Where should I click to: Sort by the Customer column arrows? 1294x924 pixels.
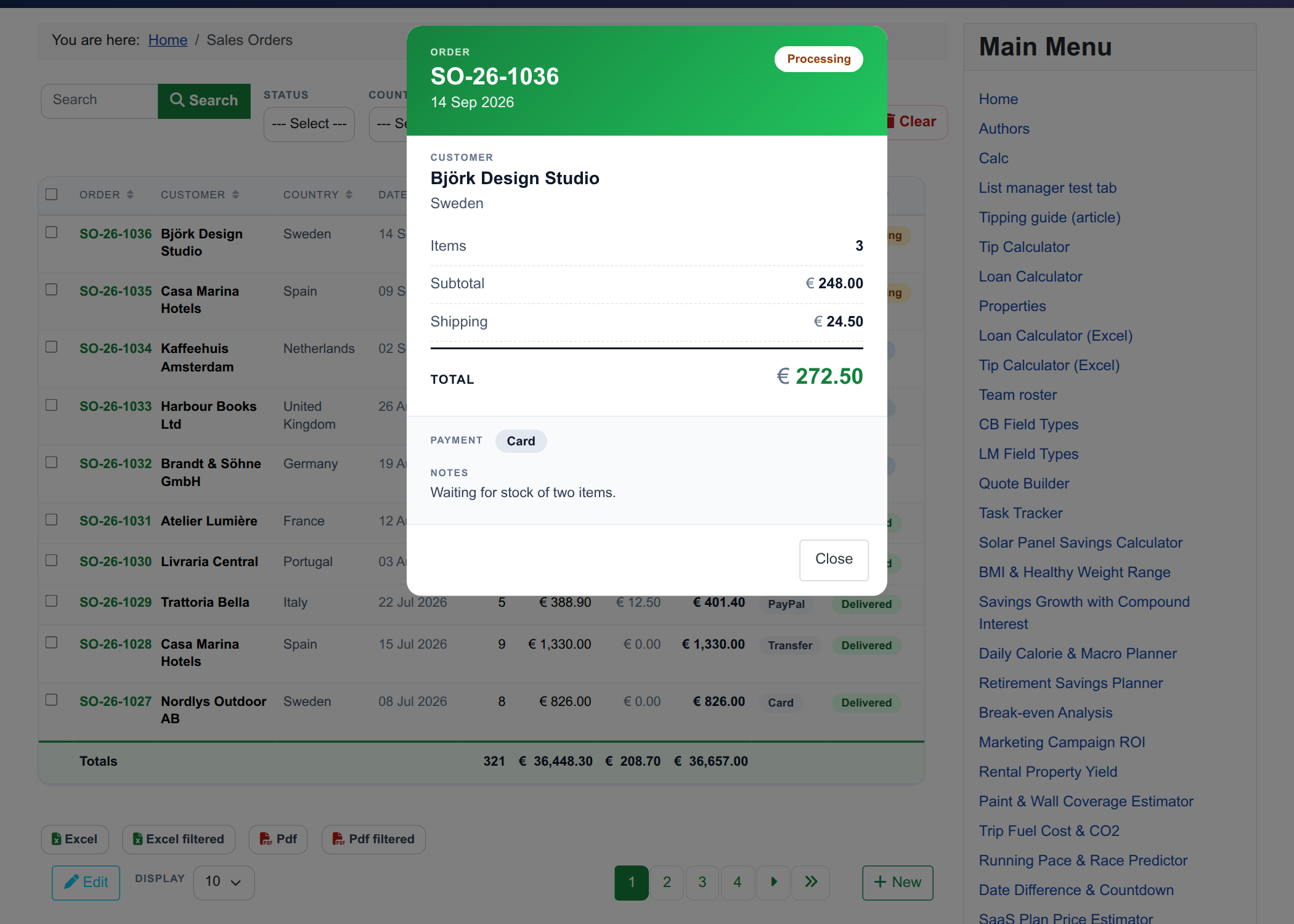[235, 195]
